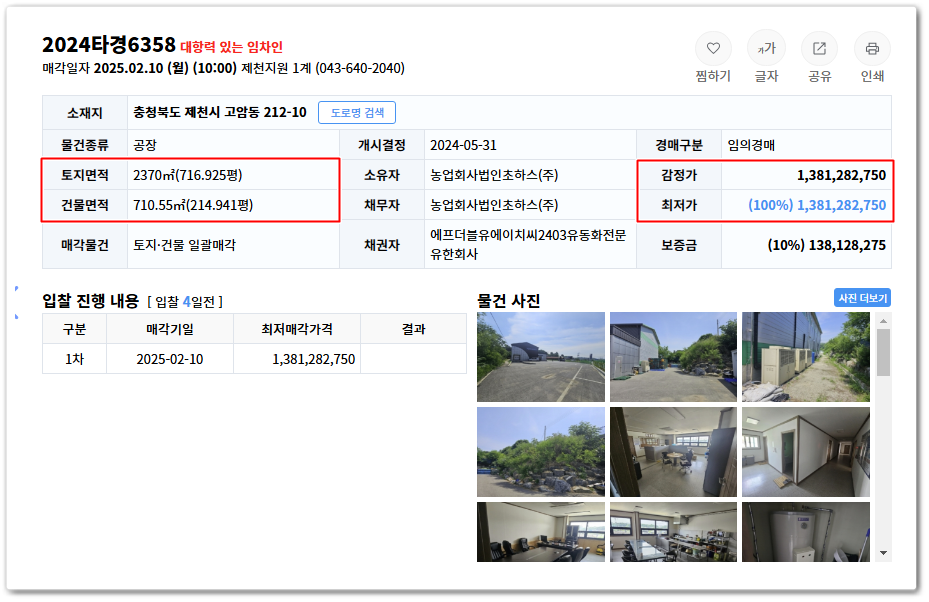Viewport: 929px width, 602px height.
Task: Click the 개시결정 date 2024-05-31
Action: 463,146
